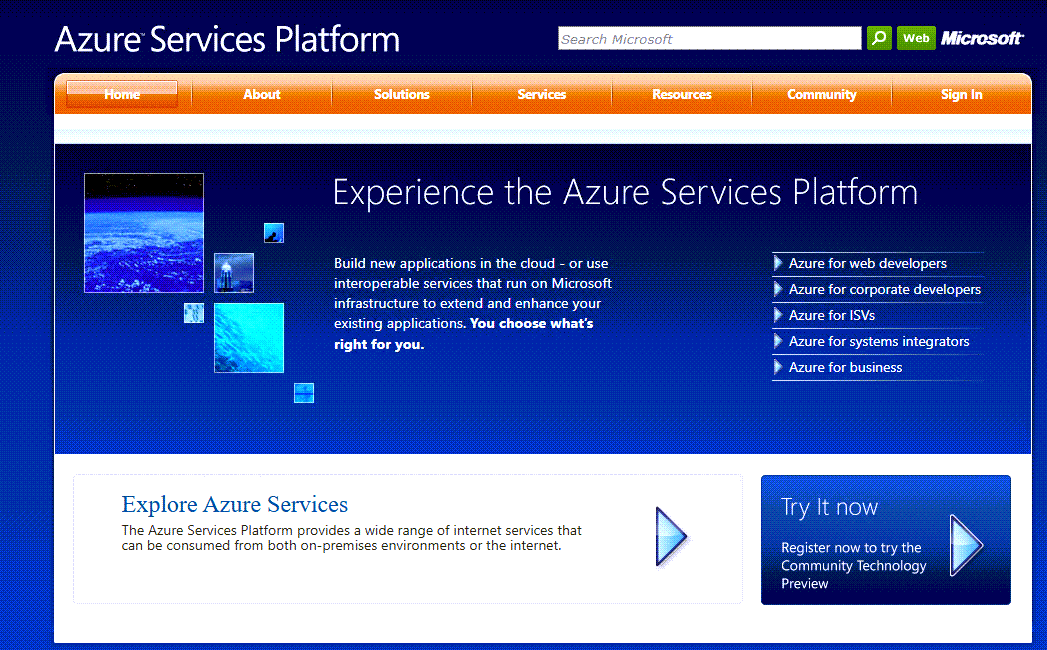Viewport: 1047px width, 650px height.
Task: Open the Home tab
Action: point(122,94)
